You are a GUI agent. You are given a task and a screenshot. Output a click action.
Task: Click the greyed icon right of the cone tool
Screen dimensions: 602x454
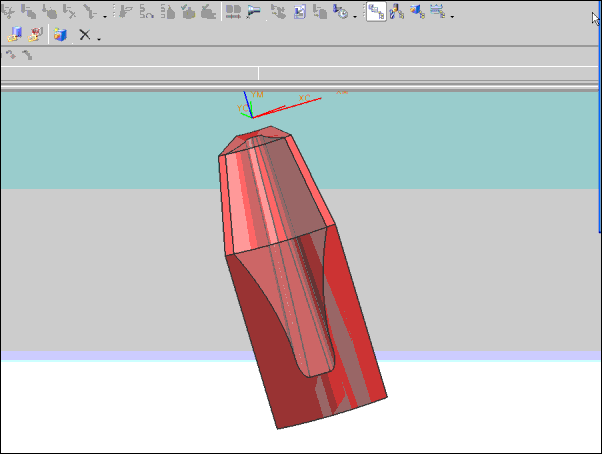(x=279, y=12)
